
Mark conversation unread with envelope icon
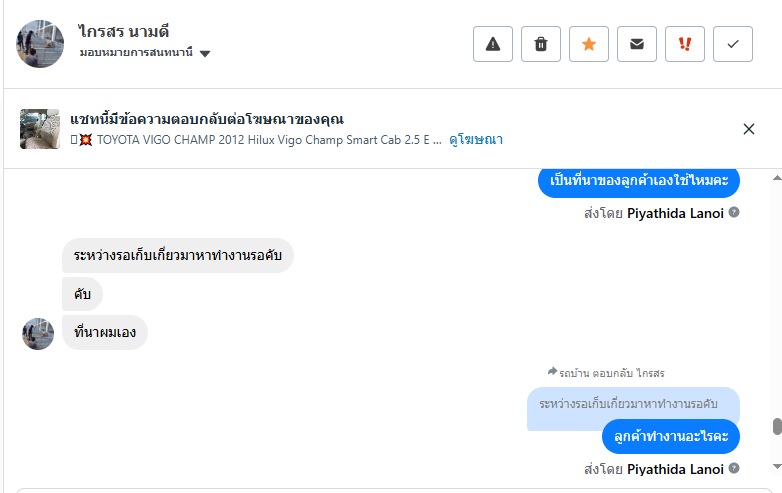[636, 44]
